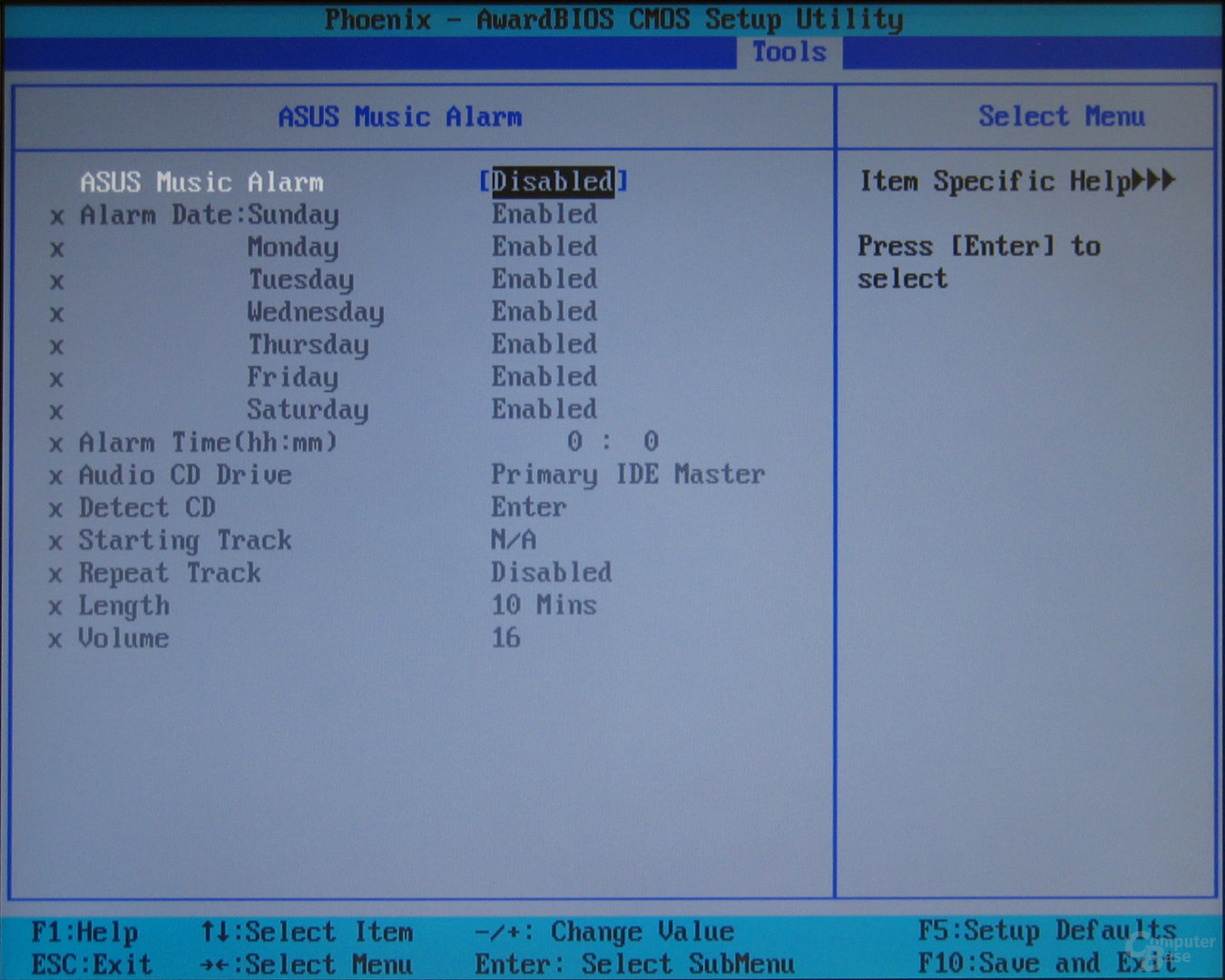Click the Item Specific Help heading
The image size is (1225, 980).
click(1017, 181)
